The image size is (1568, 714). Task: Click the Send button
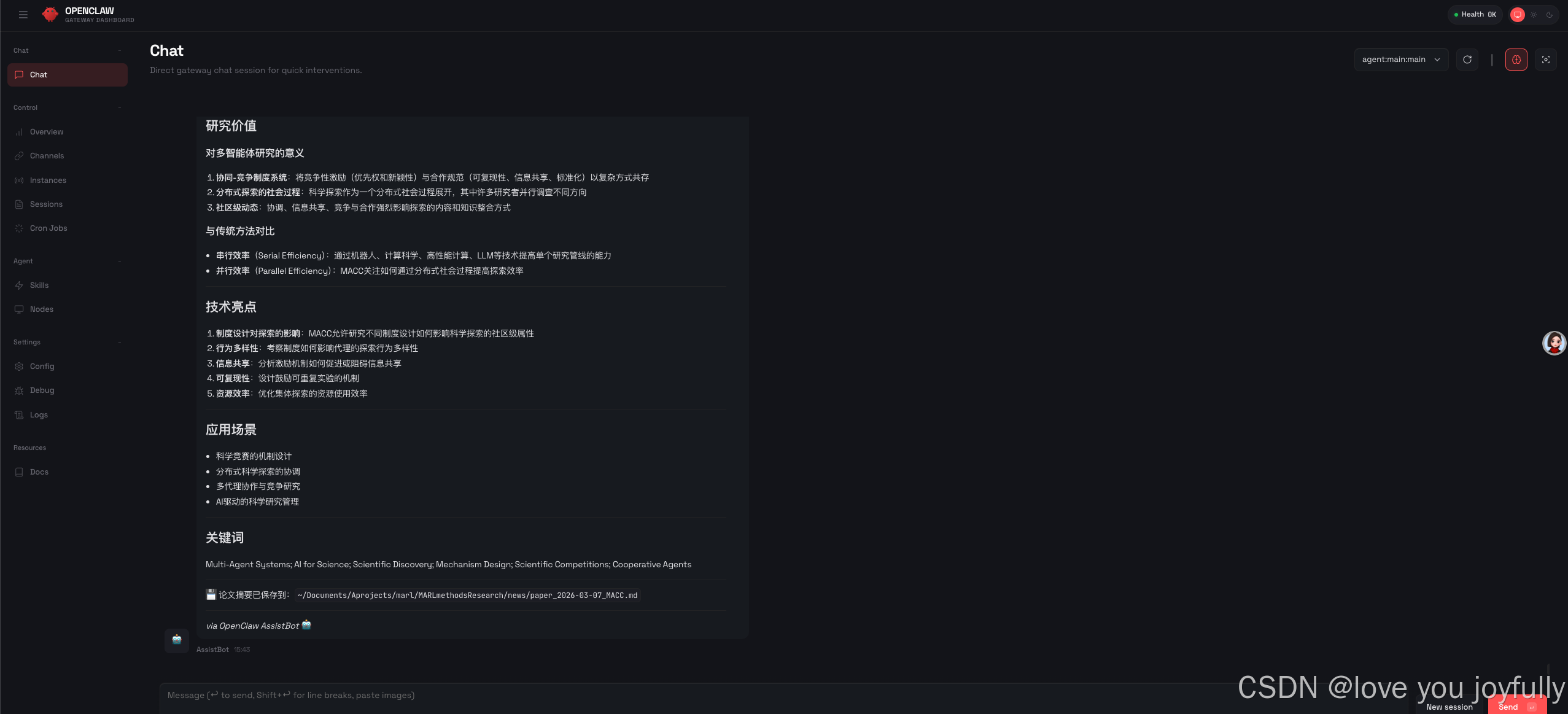point(1515,707)
